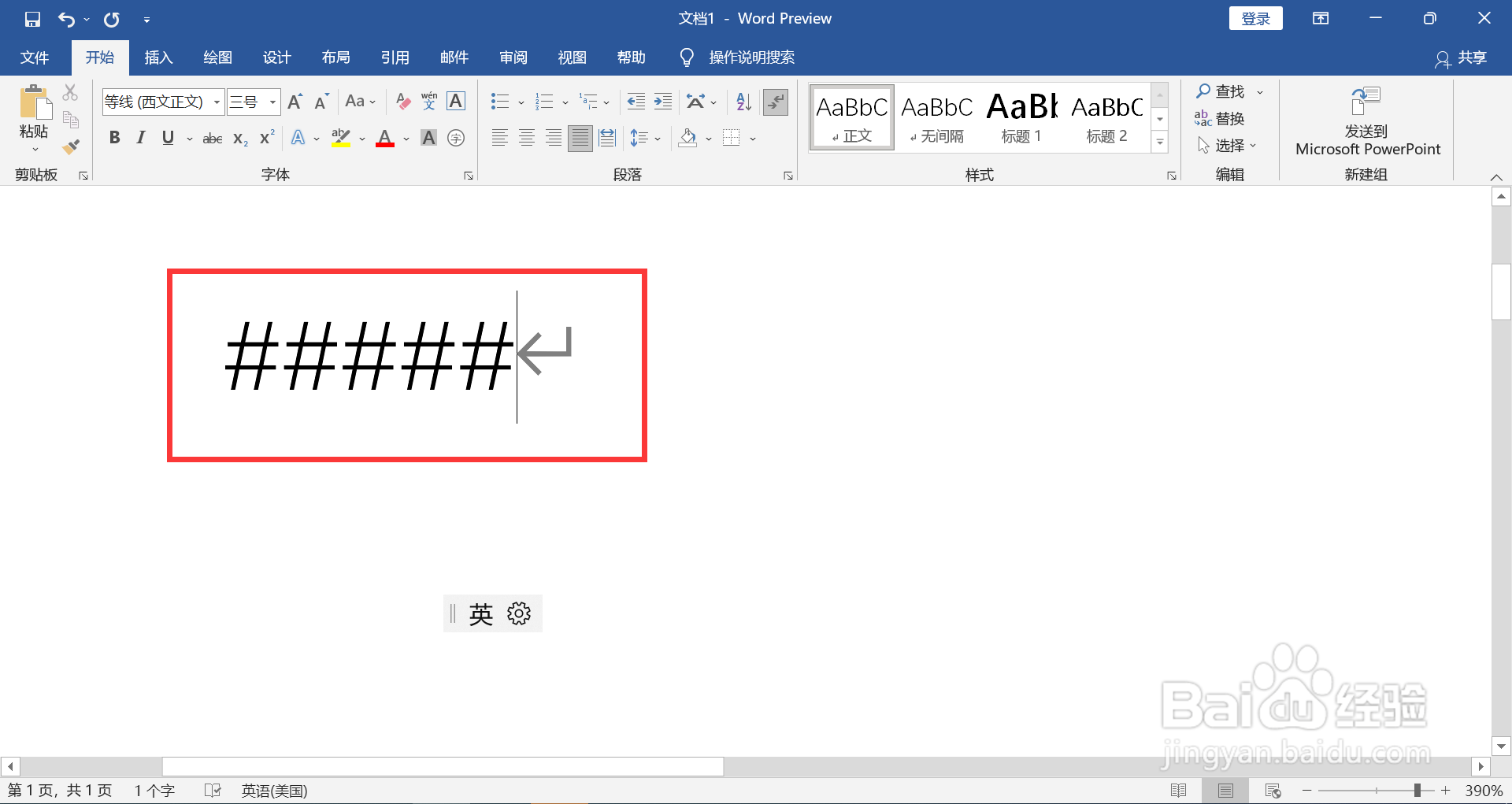
Task: Expand the bullet list options
Action: click(x=521, y=102)
